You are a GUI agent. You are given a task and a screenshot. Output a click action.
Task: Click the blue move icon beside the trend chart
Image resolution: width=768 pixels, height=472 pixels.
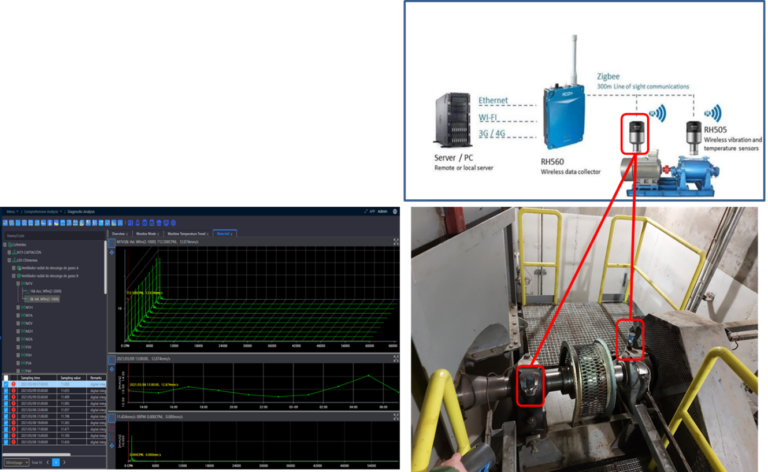click(x=112, y=369)
